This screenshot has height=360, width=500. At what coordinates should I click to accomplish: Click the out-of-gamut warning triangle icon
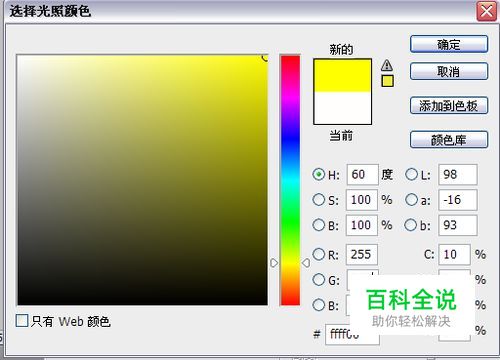point(387,65)
